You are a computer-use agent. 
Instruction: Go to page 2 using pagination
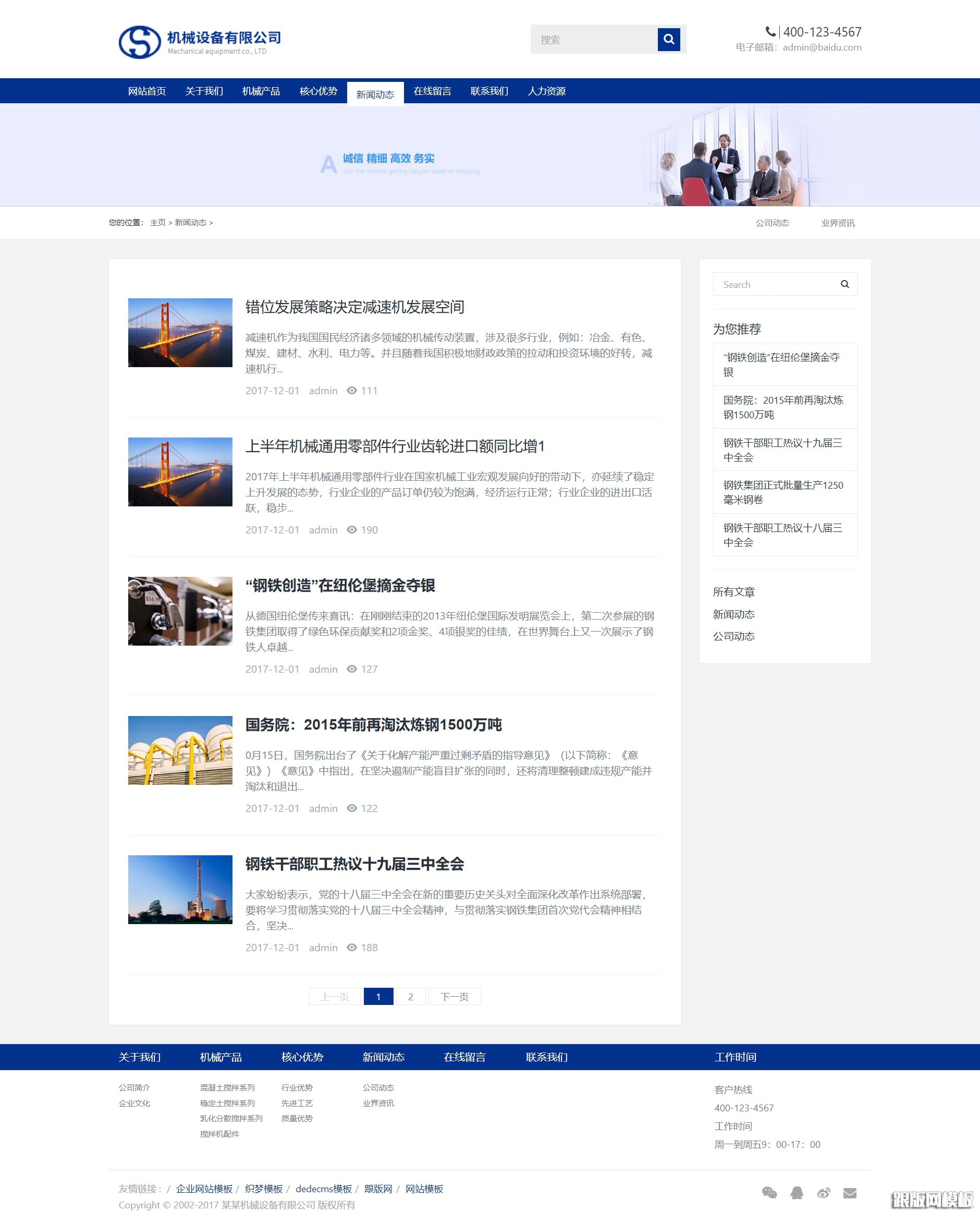[x=410, y=996]
